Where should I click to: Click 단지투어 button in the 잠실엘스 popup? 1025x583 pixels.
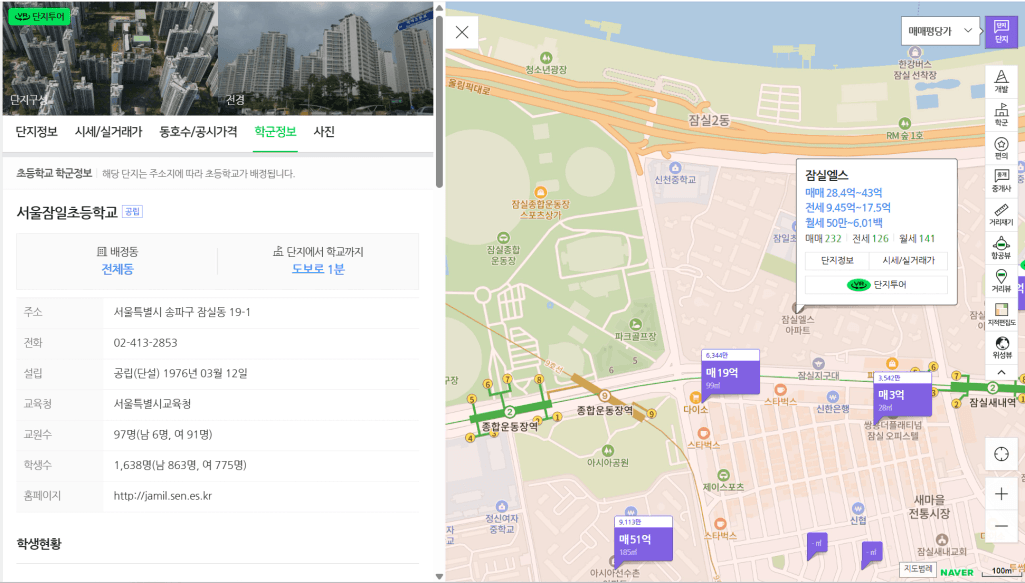pos(876,284)
